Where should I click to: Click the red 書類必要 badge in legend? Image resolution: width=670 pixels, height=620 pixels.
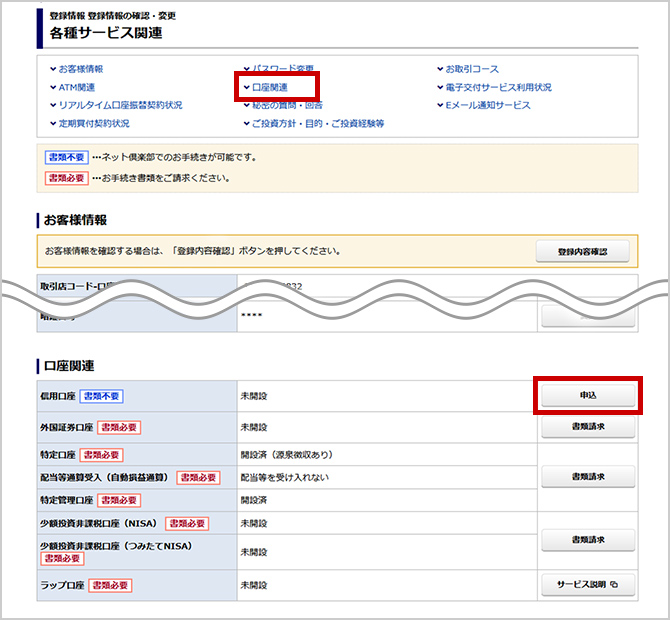click(x=65, y=178)
